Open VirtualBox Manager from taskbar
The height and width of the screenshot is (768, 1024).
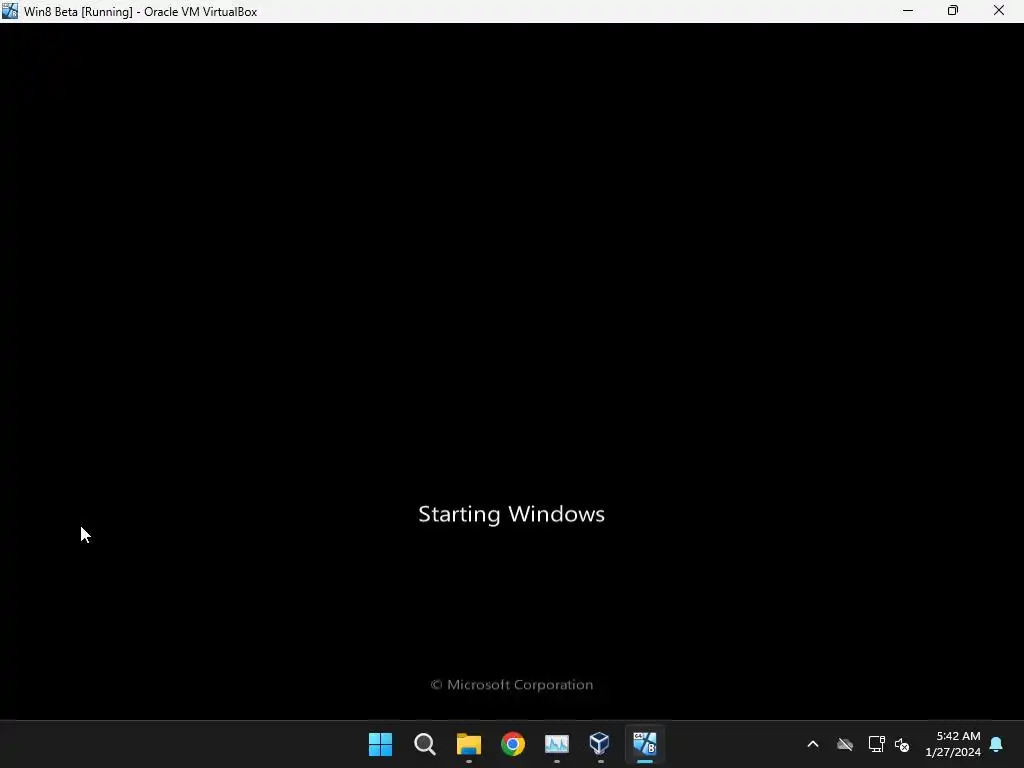pos(600,744)
